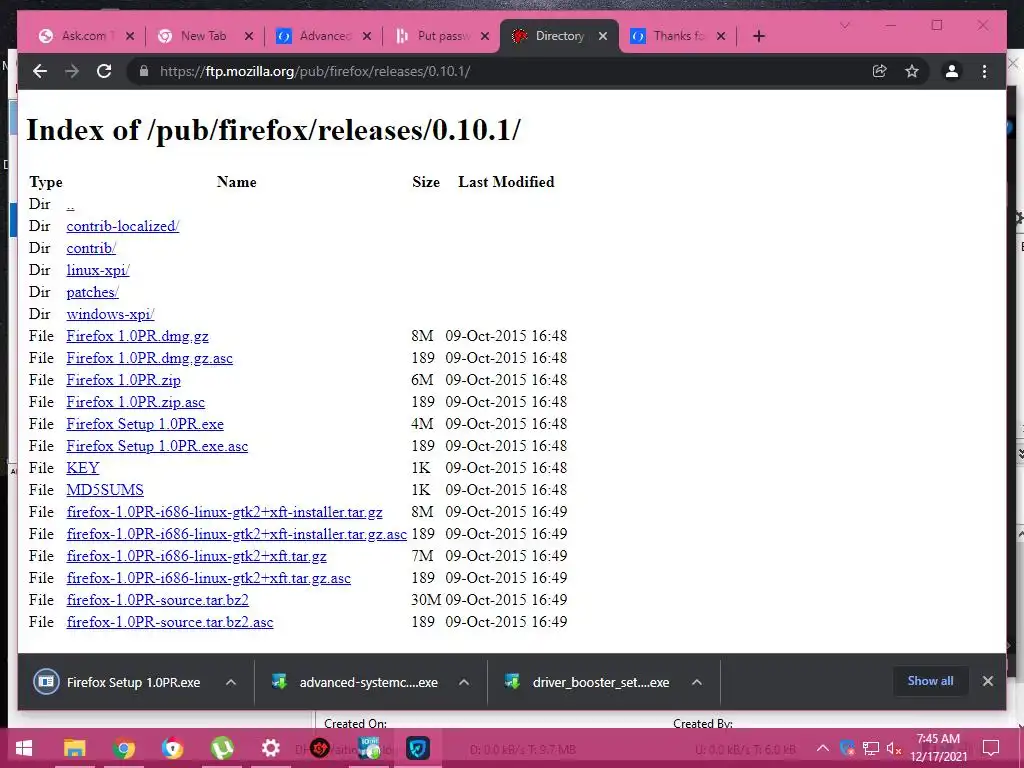The width and height of the screenshot is (1024, 768).
Task: Open the patches/ directory
Action: click(92, 292)
